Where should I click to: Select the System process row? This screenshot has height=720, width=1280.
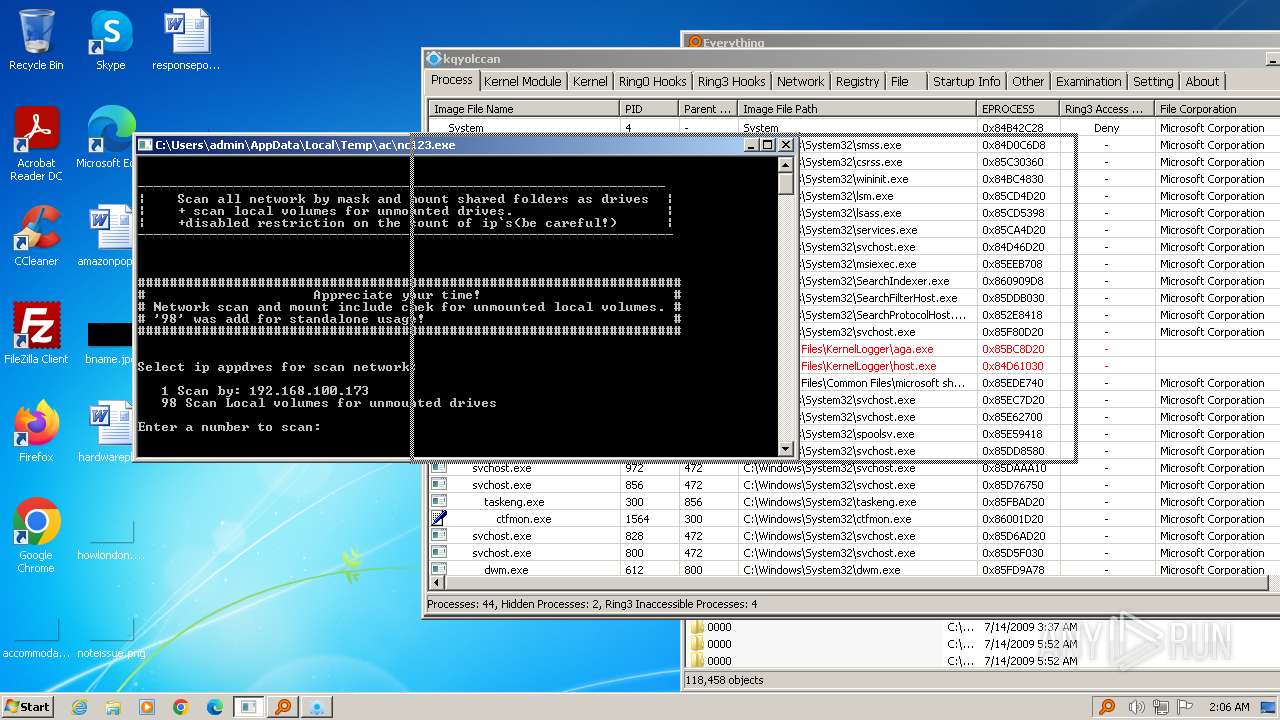854,128
